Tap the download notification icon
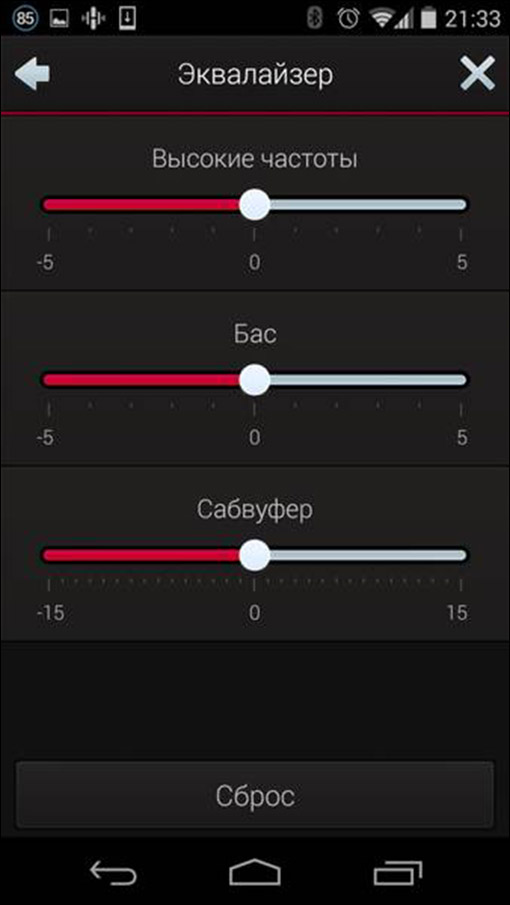The width and height of the screenshot is (510, 905). 128,18
